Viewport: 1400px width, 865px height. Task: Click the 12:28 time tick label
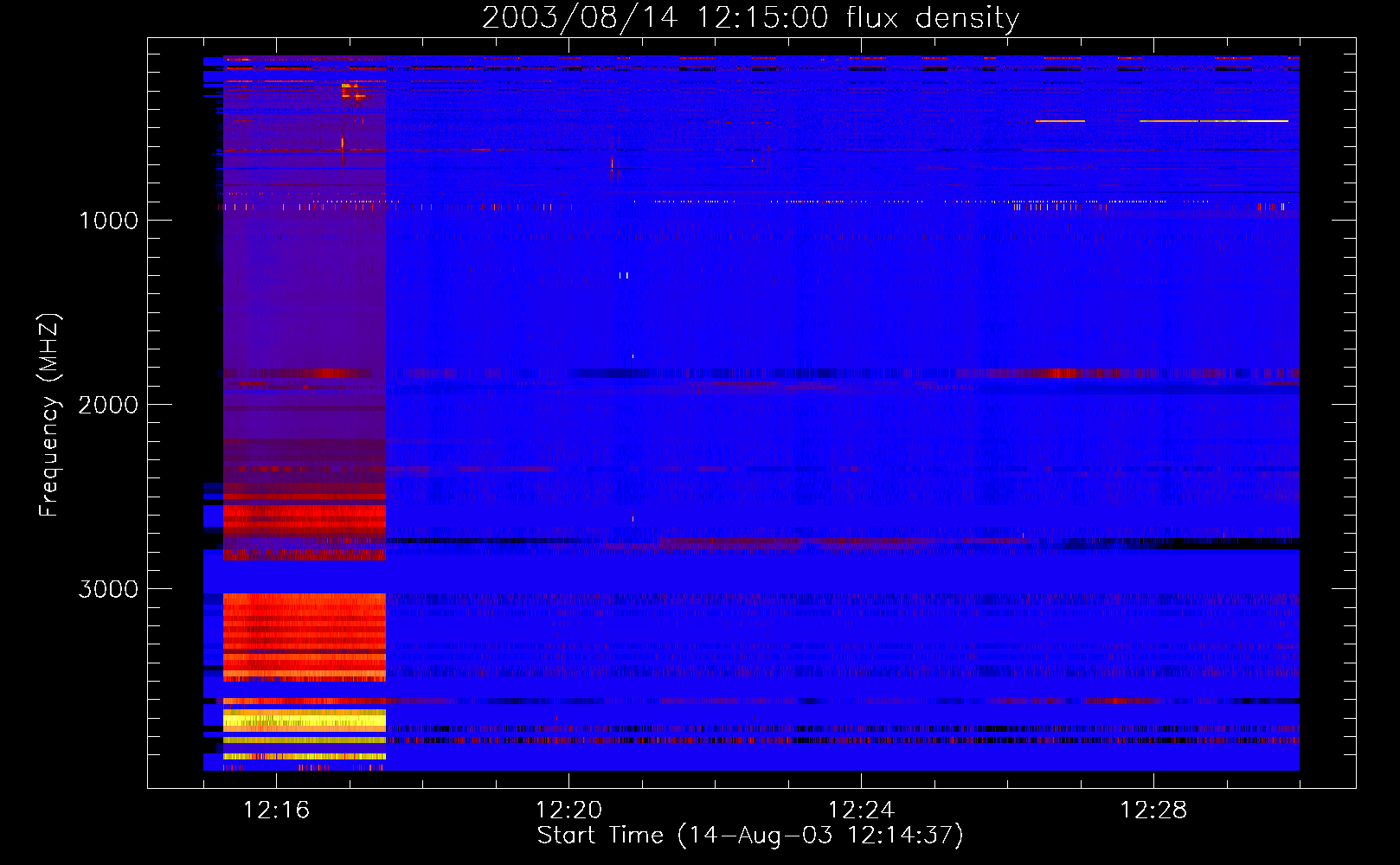[x=1153, y=811]
